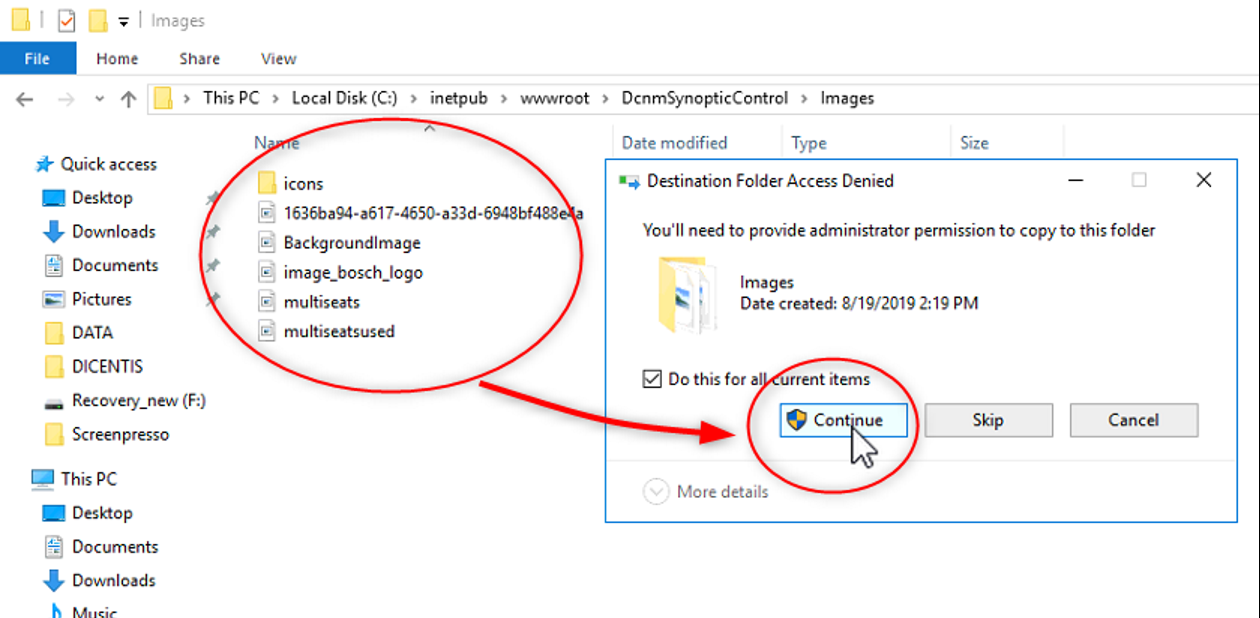Expand More details in the dialog
Image resolution: width=1260 pixels, height=618 pixels.
click(x=707, y=492)
